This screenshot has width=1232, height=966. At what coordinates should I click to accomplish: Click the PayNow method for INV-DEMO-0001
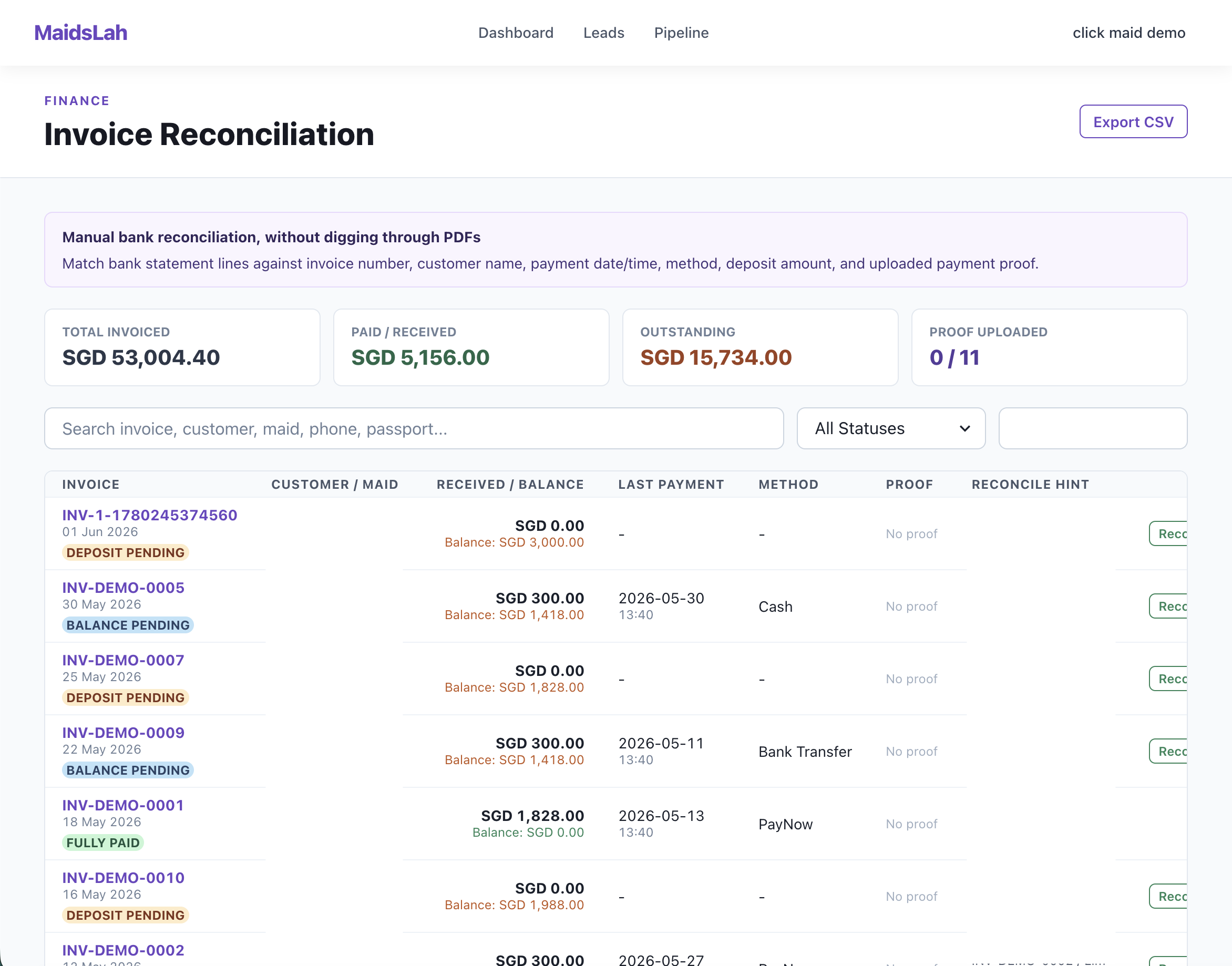point(785,824)
